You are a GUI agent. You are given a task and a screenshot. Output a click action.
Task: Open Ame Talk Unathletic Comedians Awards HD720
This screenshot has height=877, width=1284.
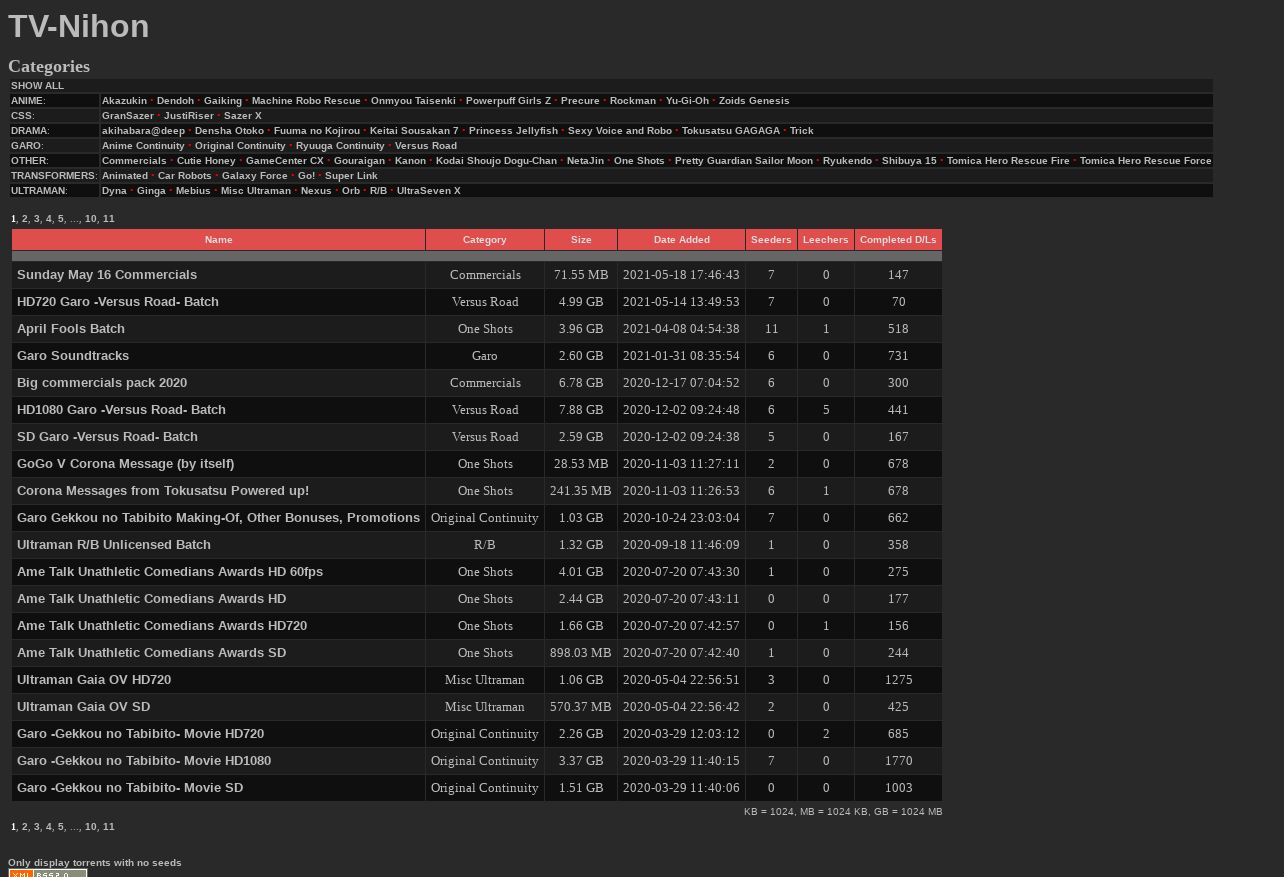(162, 626)
